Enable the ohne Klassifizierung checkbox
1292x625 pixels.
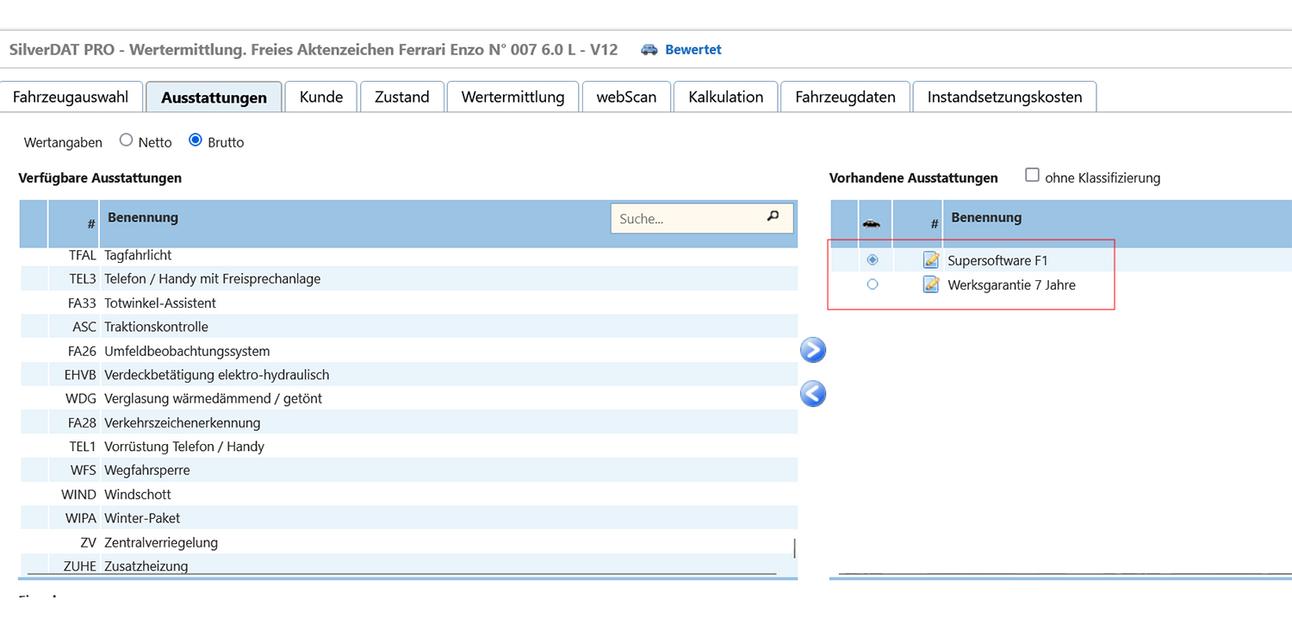coord(1032,176)
